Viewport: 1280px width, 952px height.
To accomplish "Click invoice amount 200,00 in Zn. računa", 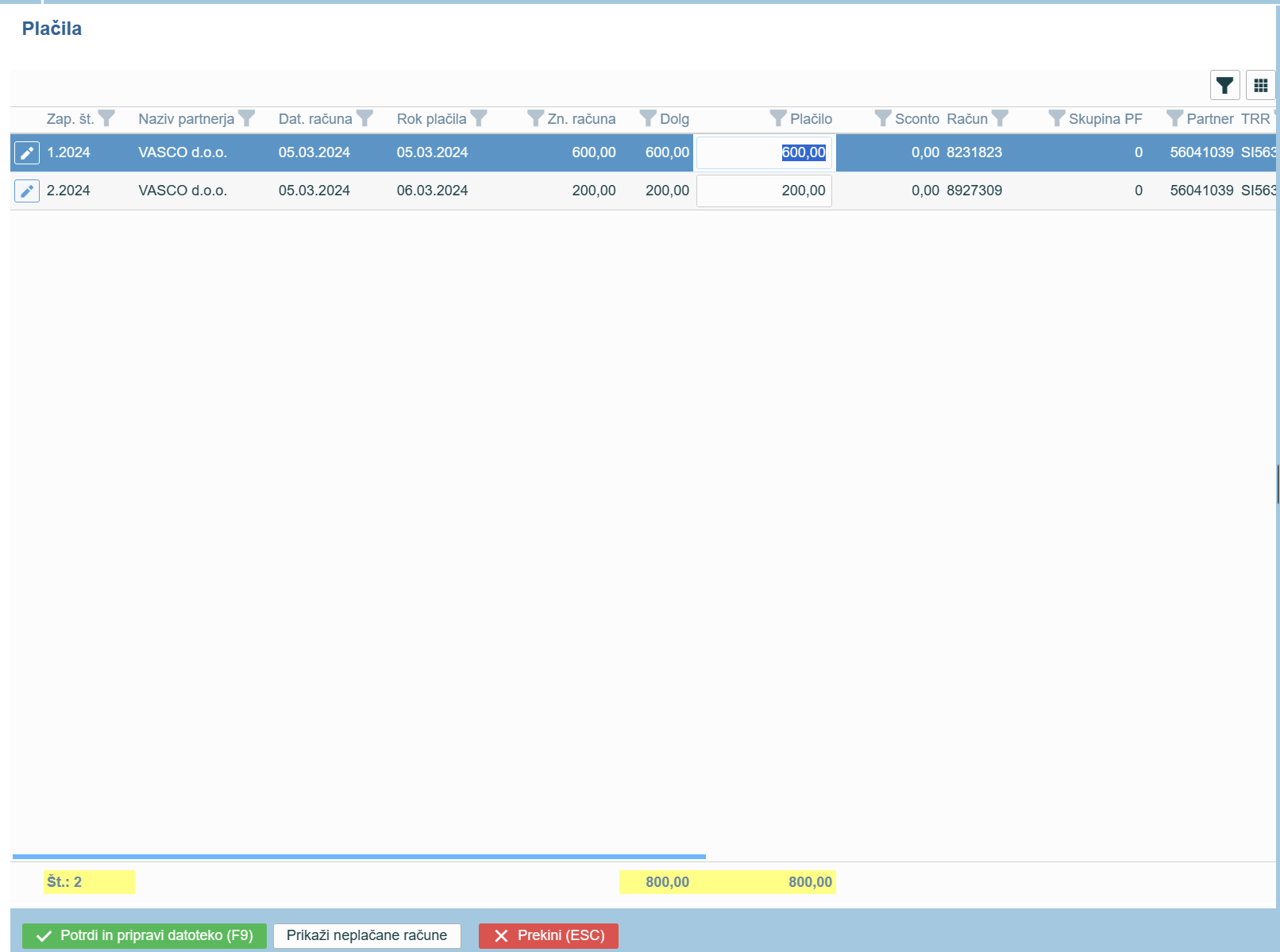I will [x=594, y=191].
